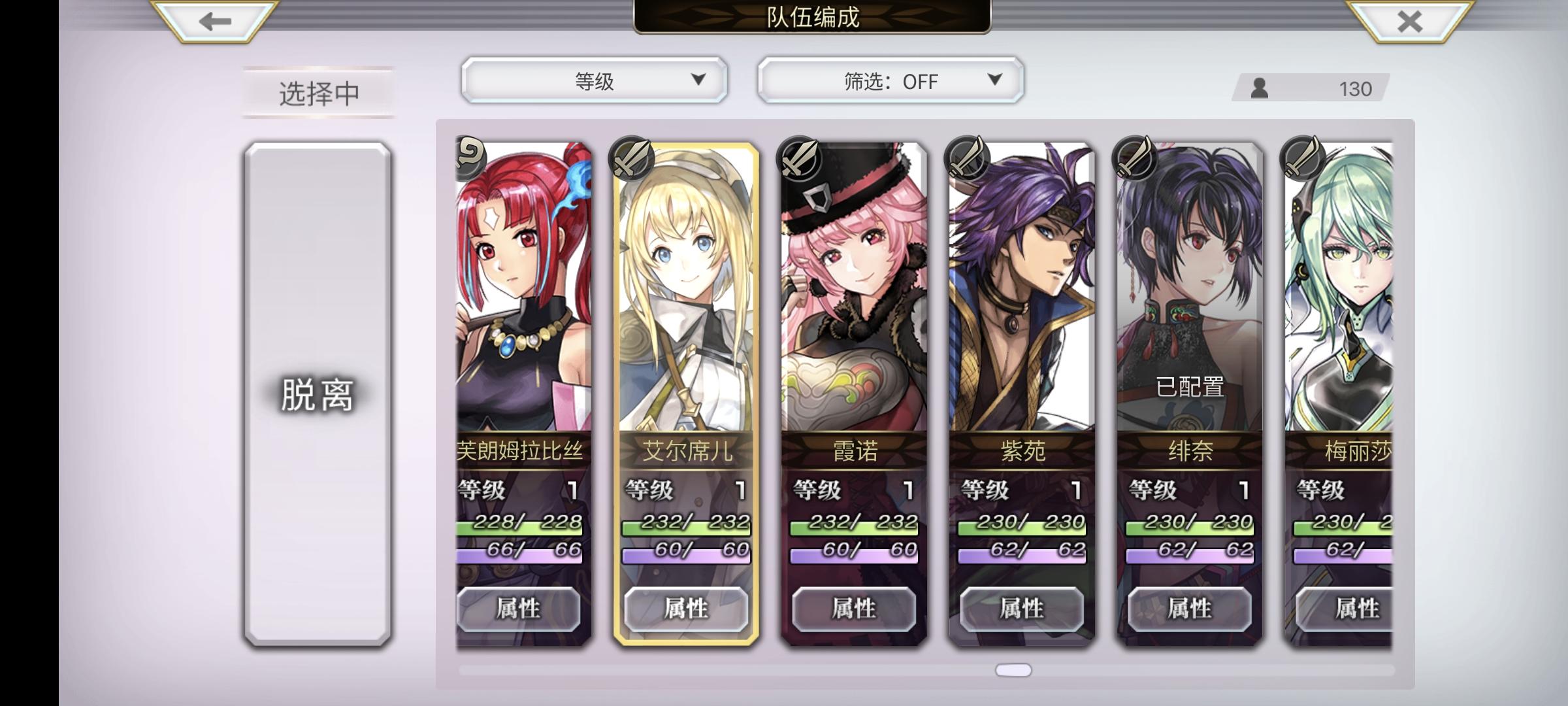Click the 脱离 remove button

tap(318, 394)
